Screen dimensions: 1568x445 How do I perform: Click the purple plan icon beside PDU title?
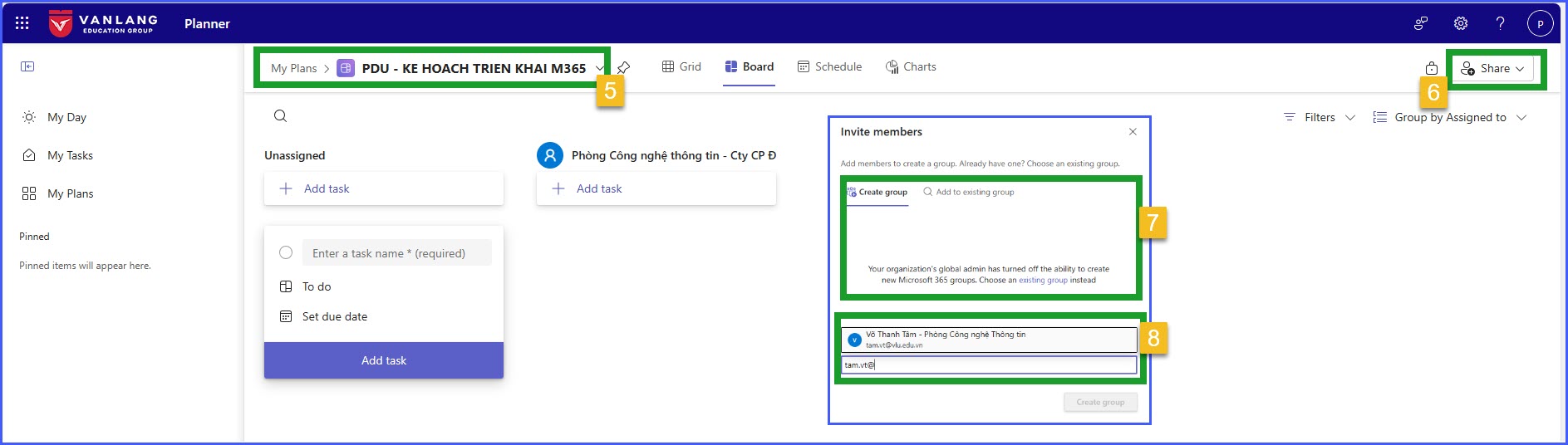pos(346,68)
